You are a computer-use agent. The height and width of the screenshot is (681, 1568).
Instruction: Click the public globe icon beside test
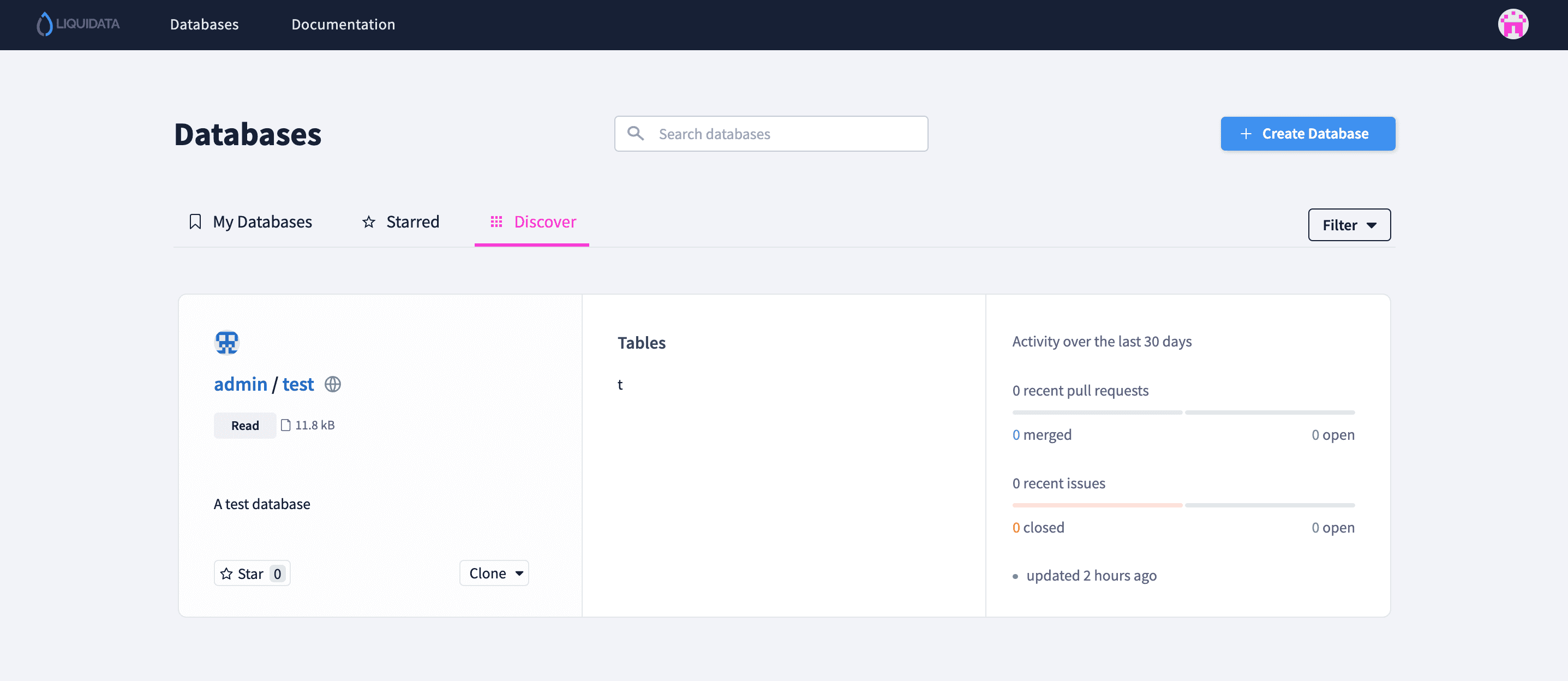point(332,385)
